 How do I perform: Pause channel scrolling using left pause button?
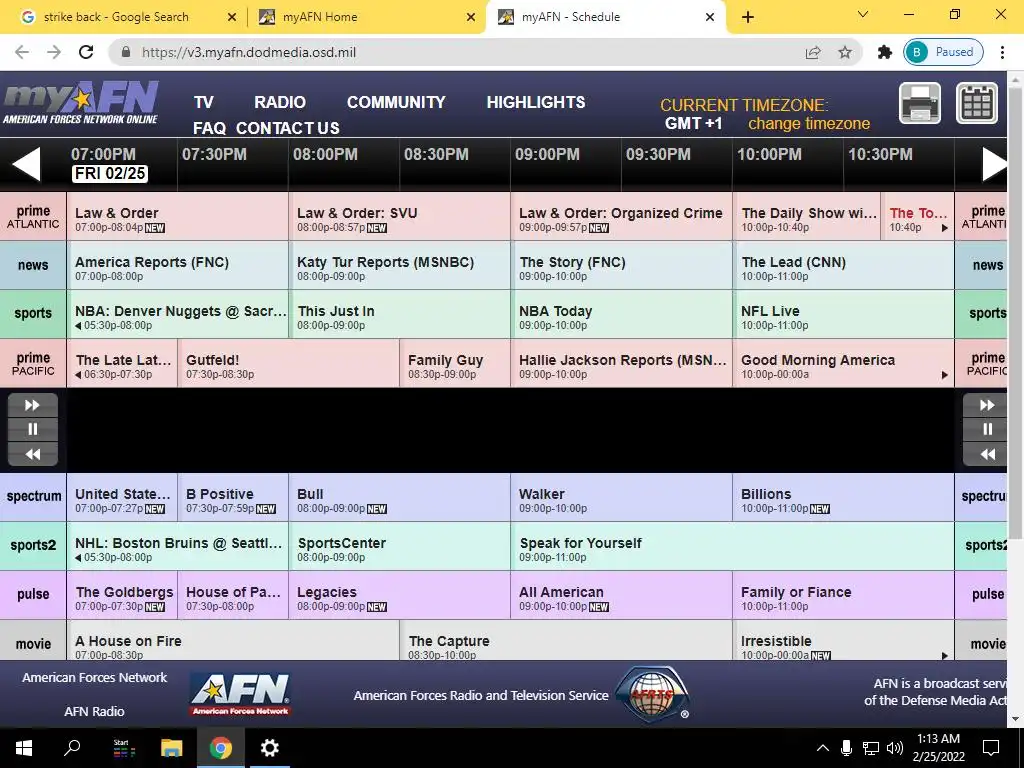pyautogui.click(x=33, y=429)
